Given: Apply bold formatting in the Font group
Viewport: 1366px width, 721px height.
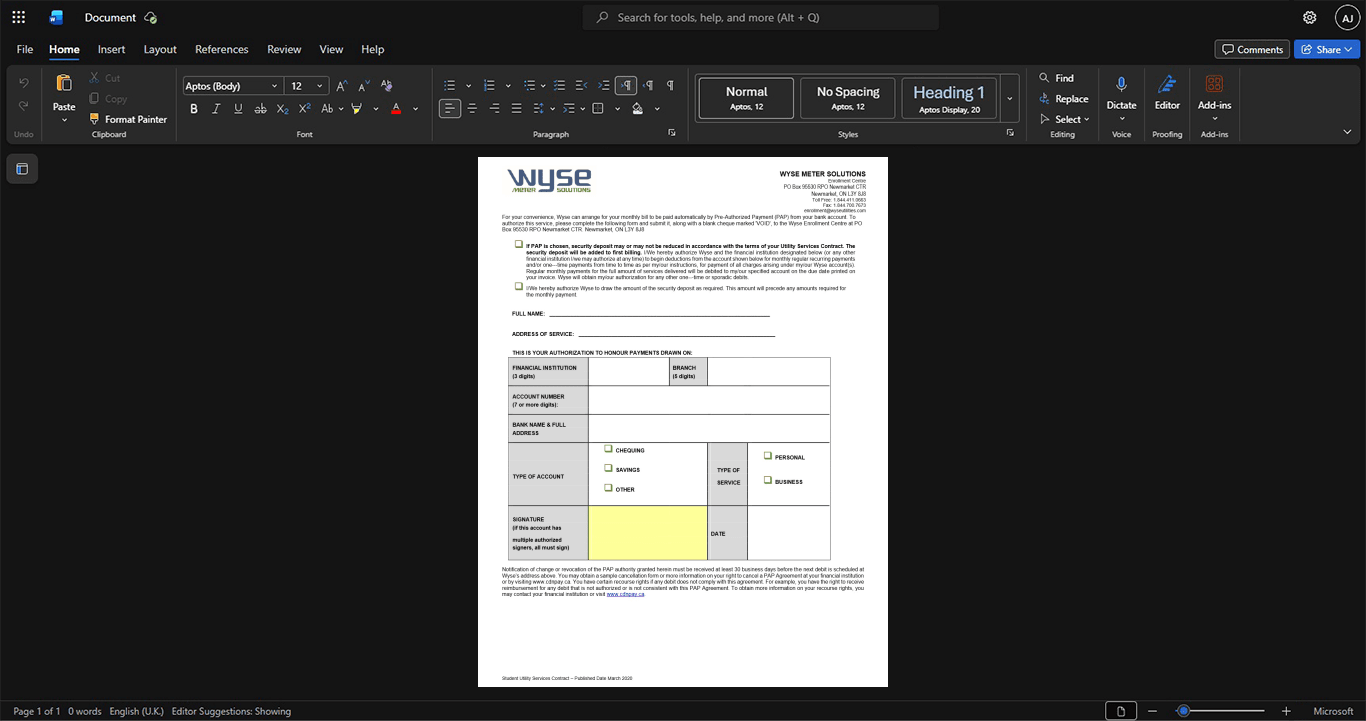Looking at the screenshot, I should point(194,108).
